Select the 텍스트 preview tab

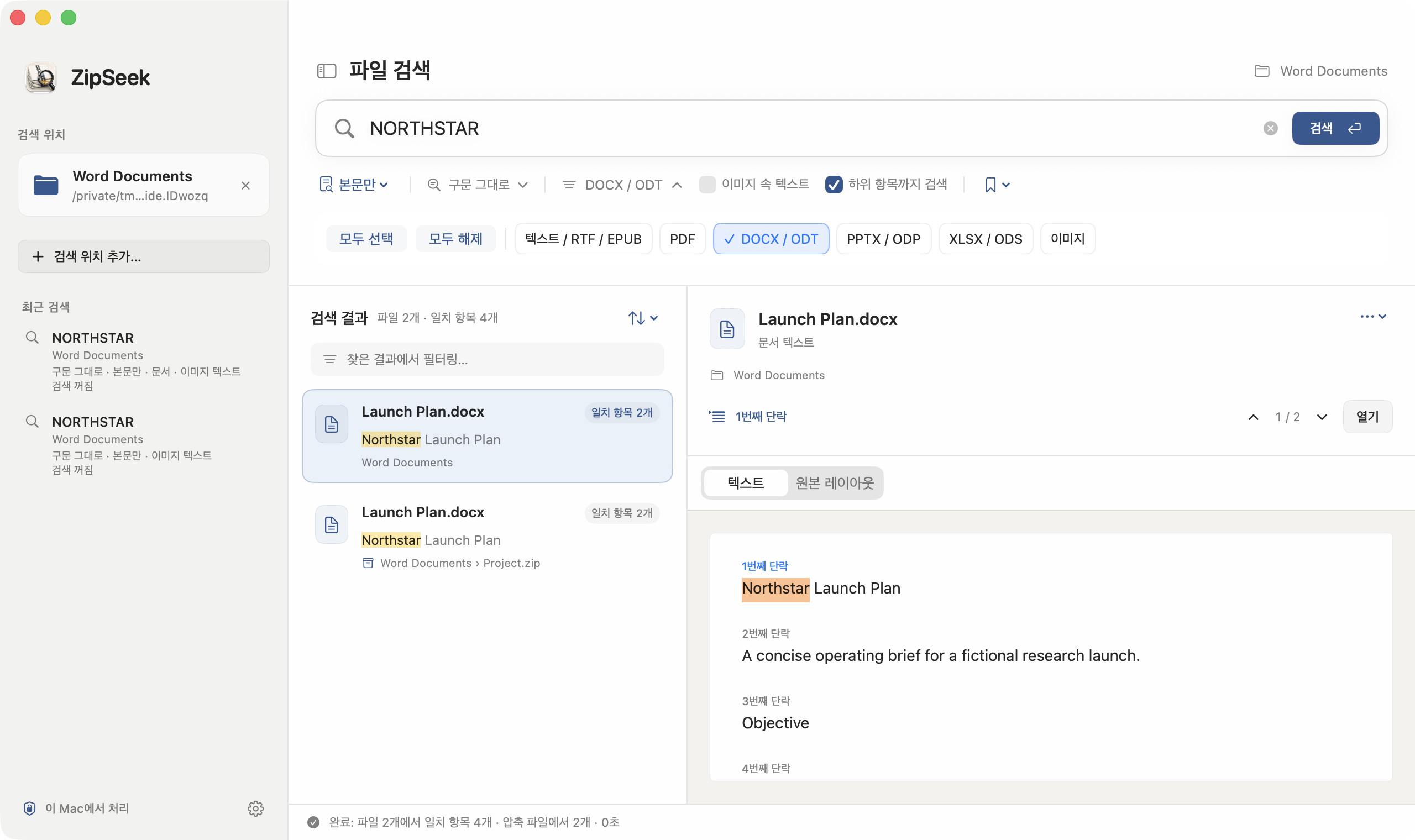pos(746,483)
